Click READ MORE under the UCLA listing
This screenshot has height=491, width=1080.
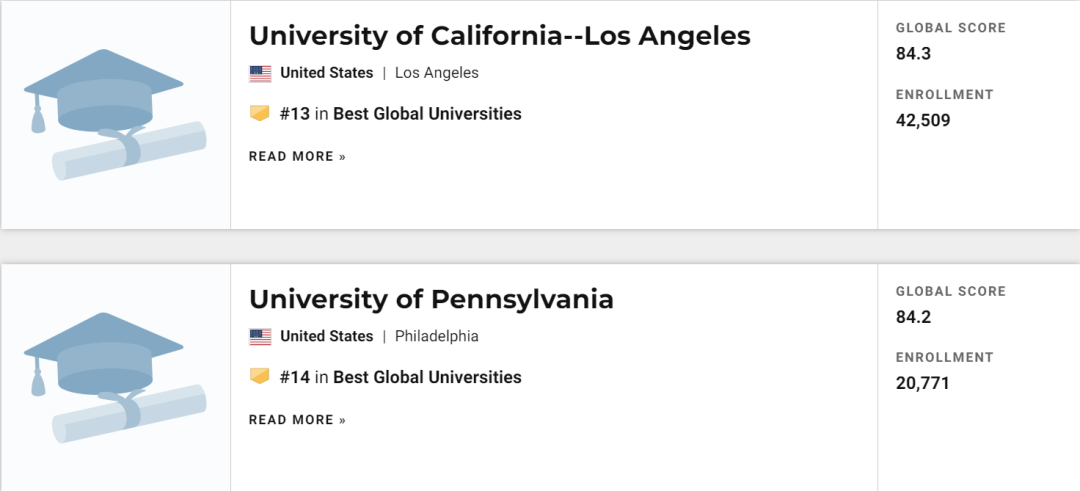(297, 157)
